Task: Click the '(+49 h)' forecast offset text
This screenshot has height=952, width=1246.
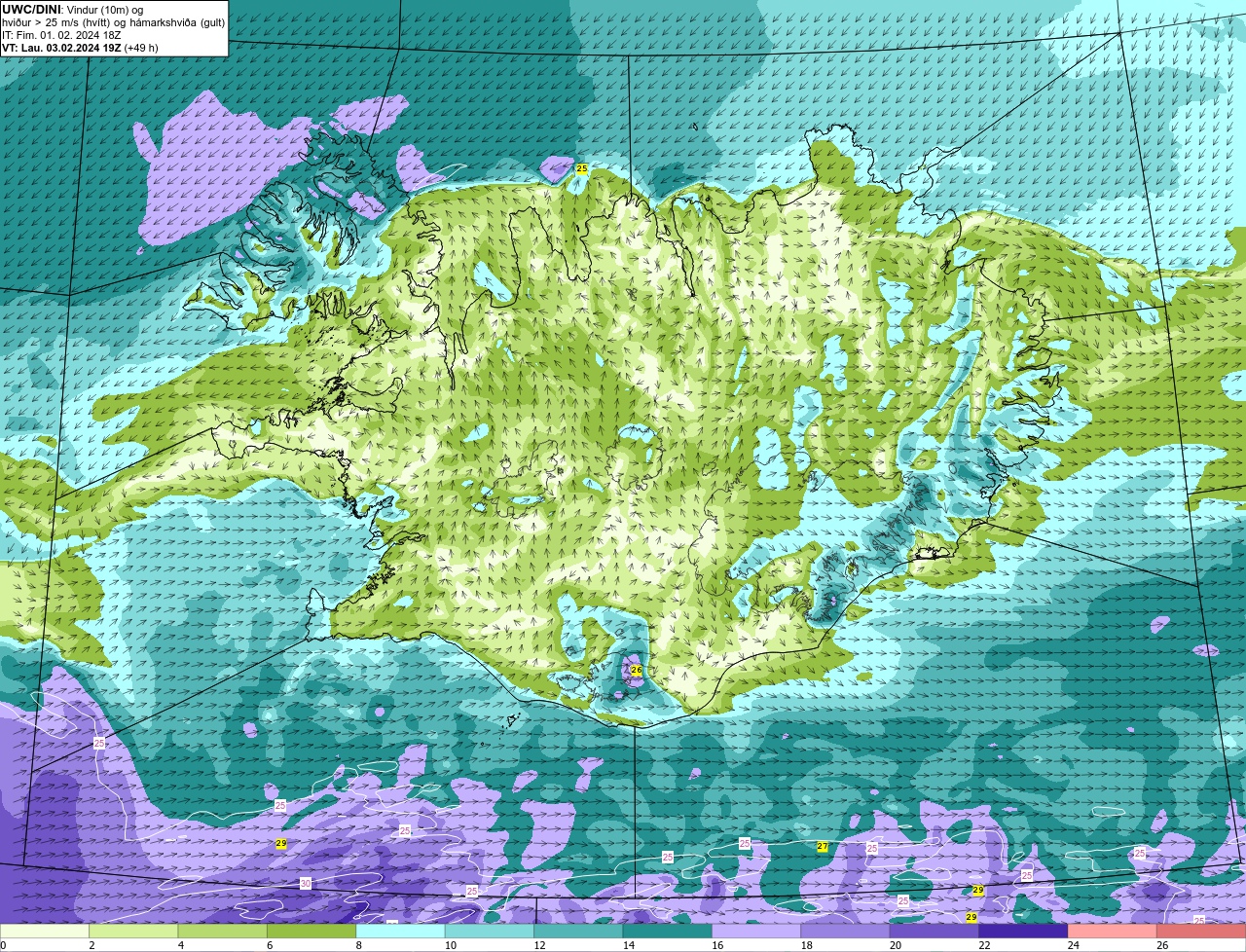Action: tap(141, 48)
